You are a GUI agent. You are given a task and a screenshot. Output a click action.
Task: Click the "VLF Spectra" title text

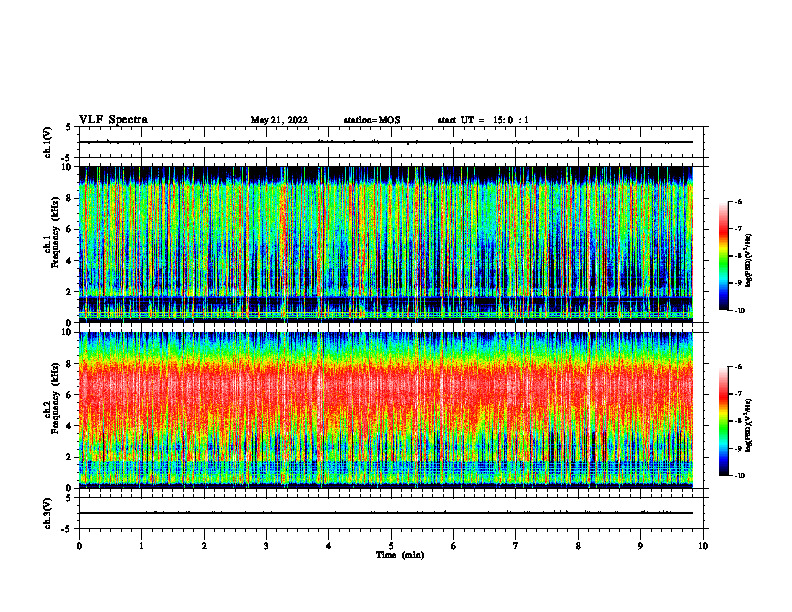113,120
